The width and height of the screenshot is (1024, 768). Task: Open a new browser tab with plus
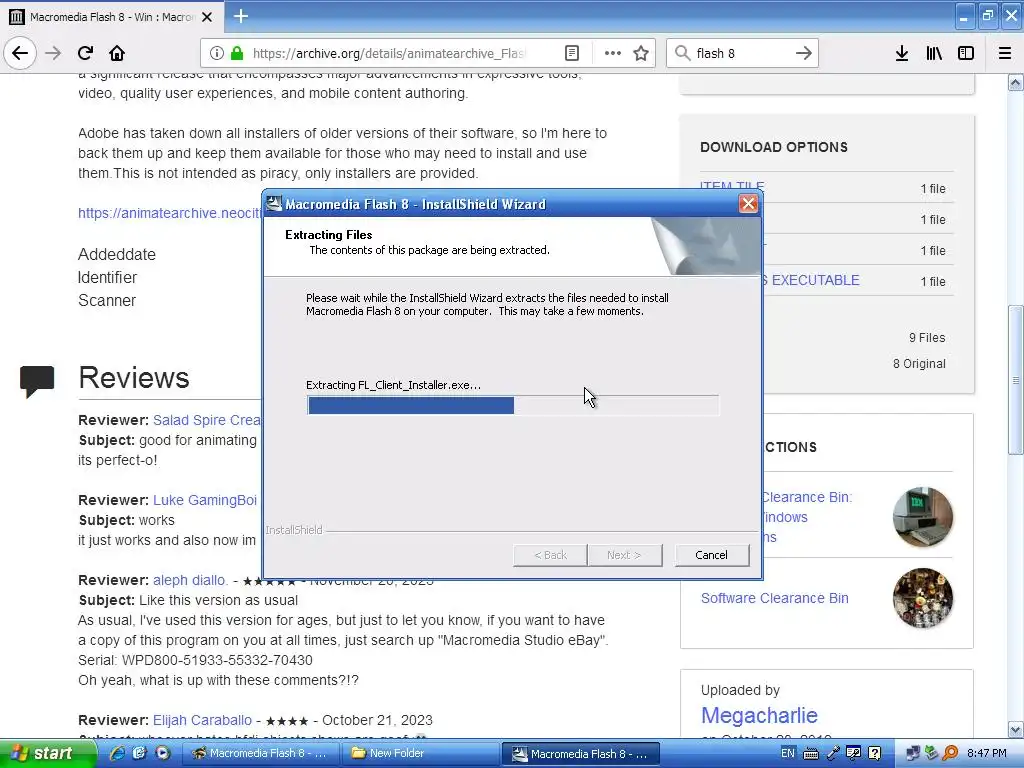[241, 16]
